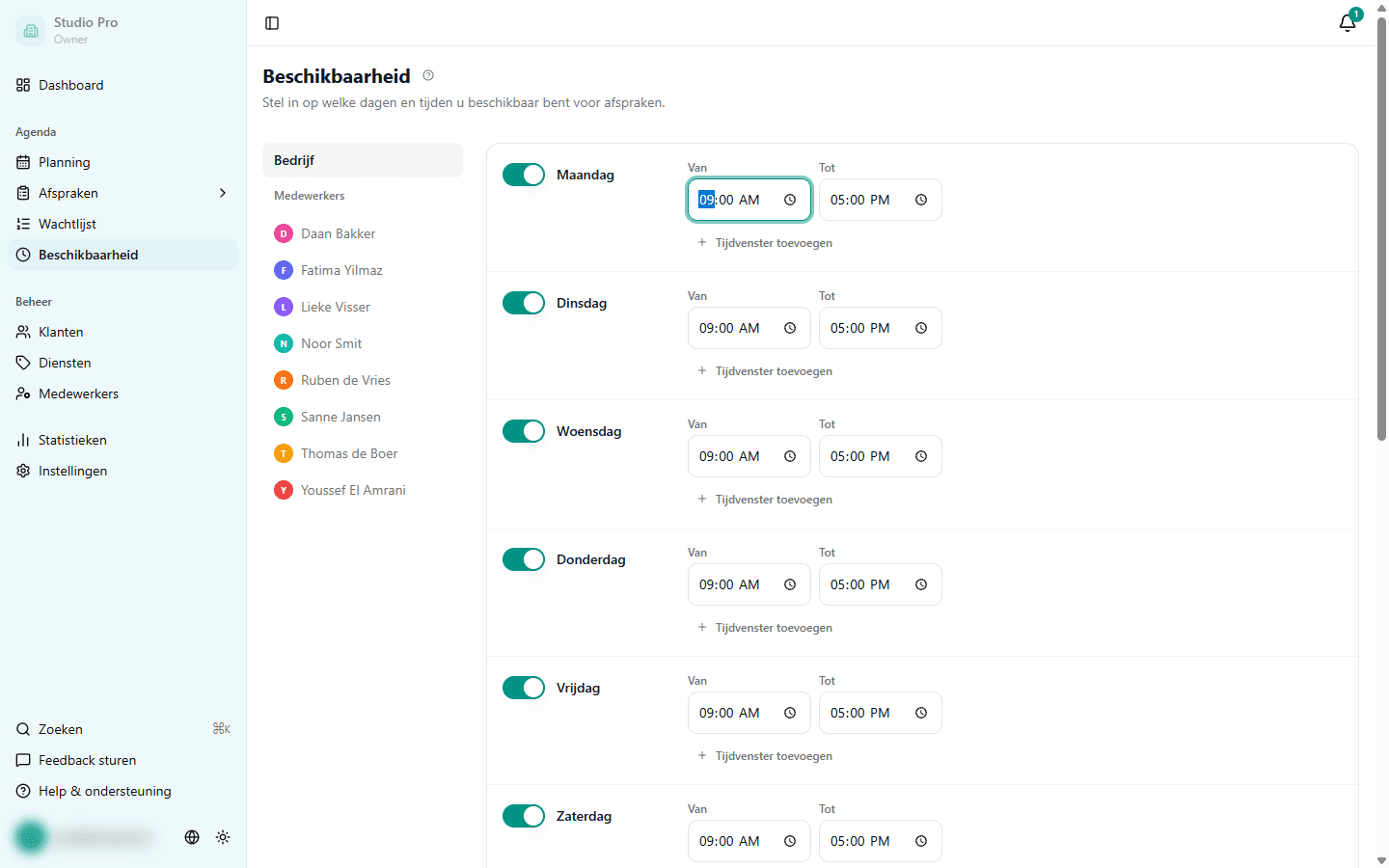Toggle Vrijdag availability off
The width and height of the screenshot is (1389, 868).
pos(524,688)
